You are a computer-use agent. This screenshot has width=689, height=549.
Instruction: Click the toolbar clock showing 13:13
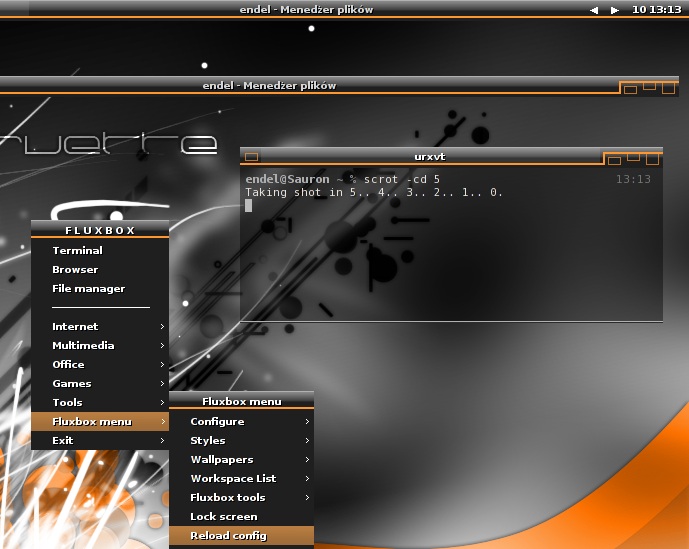pos(656,9)
